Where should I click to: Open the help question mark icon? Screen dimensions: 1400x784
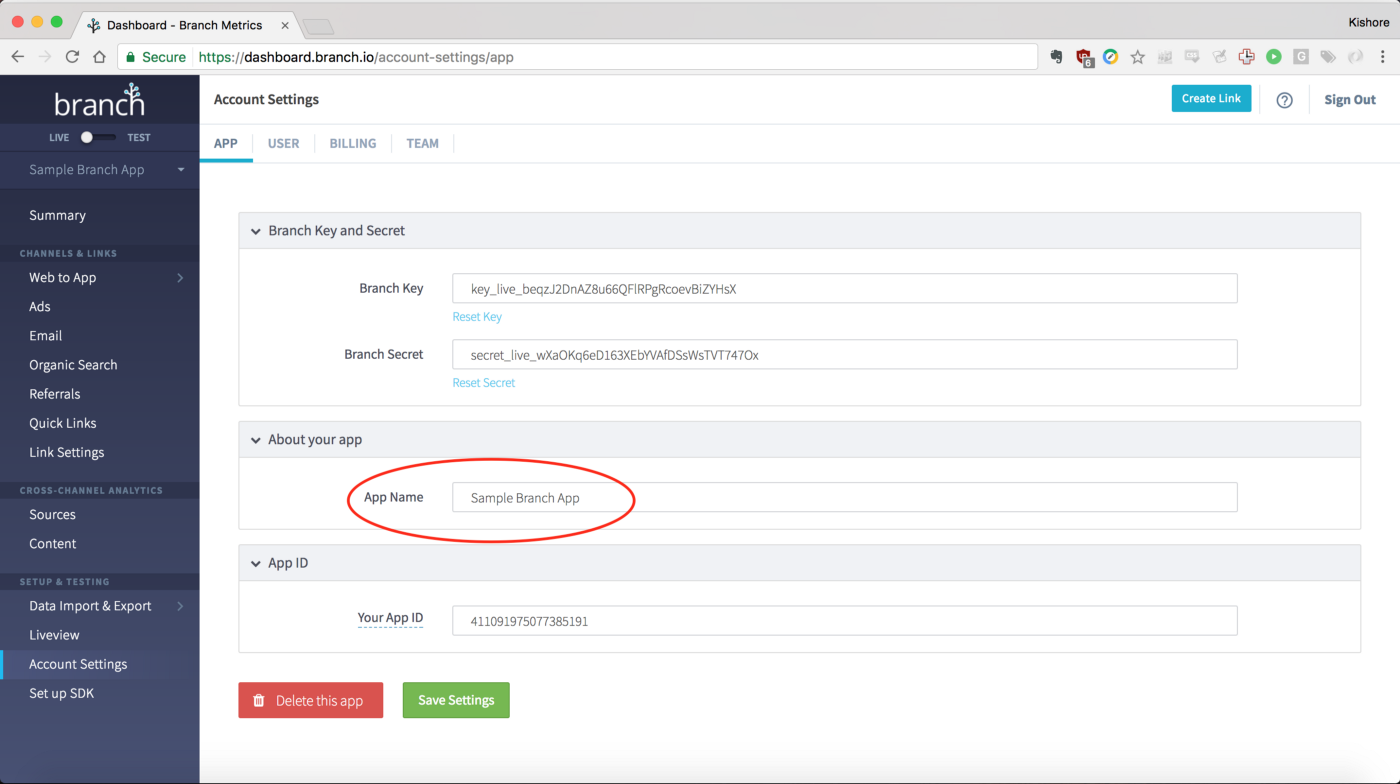(x=1285, y=100)
